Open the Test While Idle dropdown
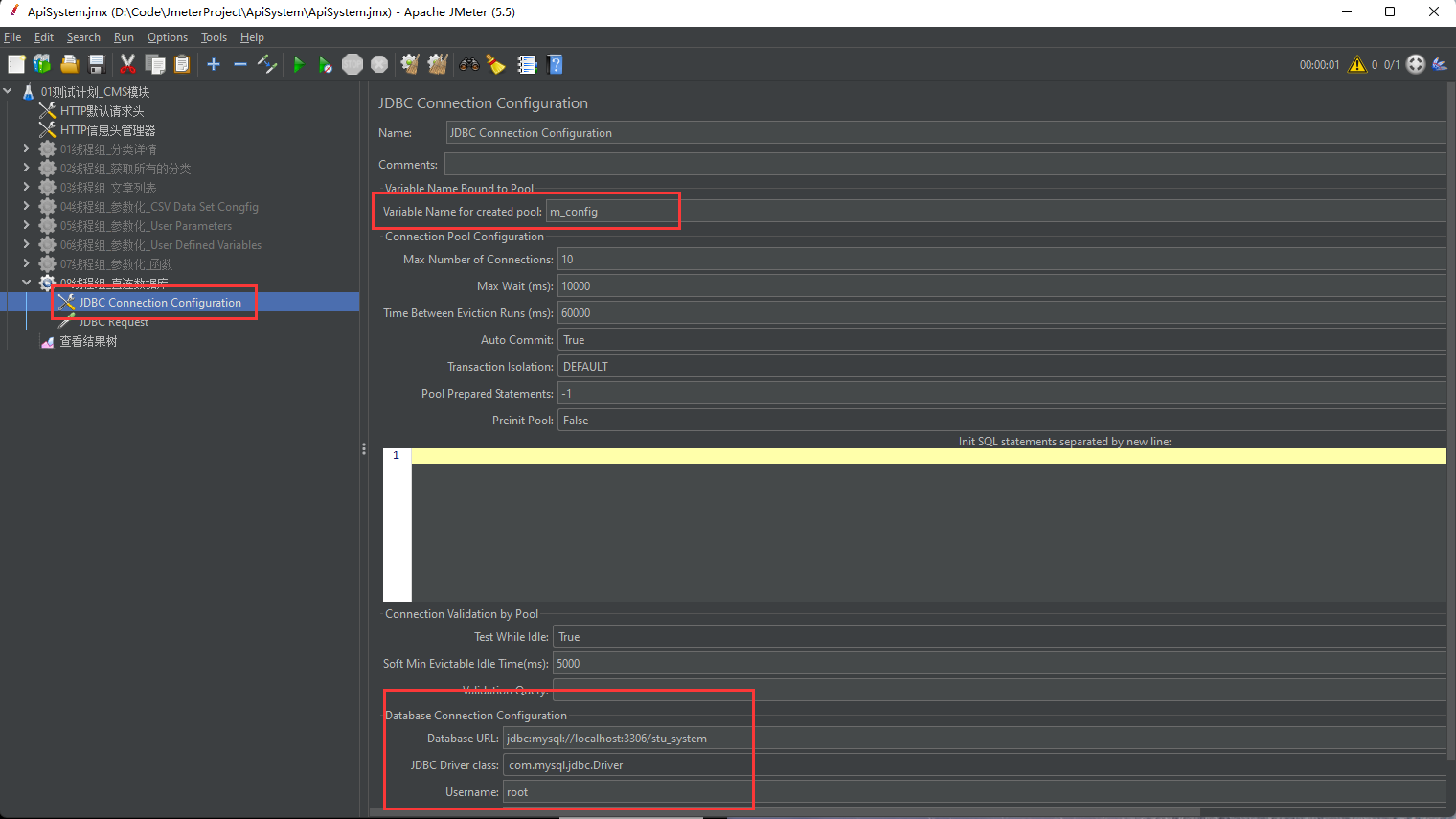The image size is (1456, 819). tap(1000, 637)
